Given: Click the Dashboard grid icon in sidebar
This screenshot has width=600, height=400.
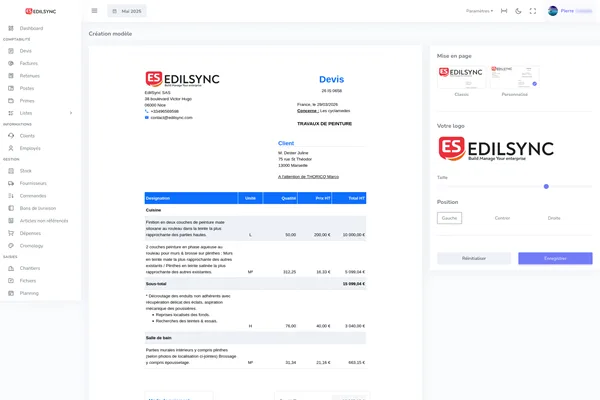Looking at the screenshot, I should point(10,28).
